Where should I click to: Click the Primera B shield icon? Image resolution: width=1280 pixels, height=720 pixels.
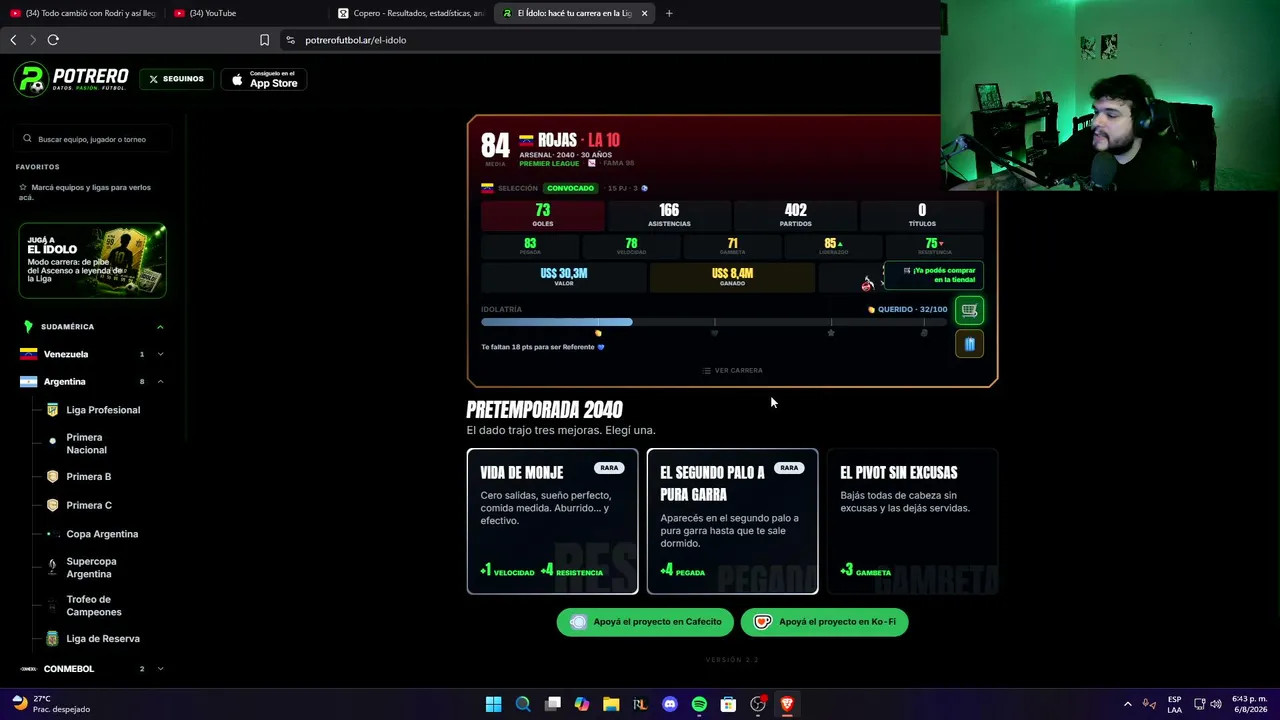[x=52, y=477]
